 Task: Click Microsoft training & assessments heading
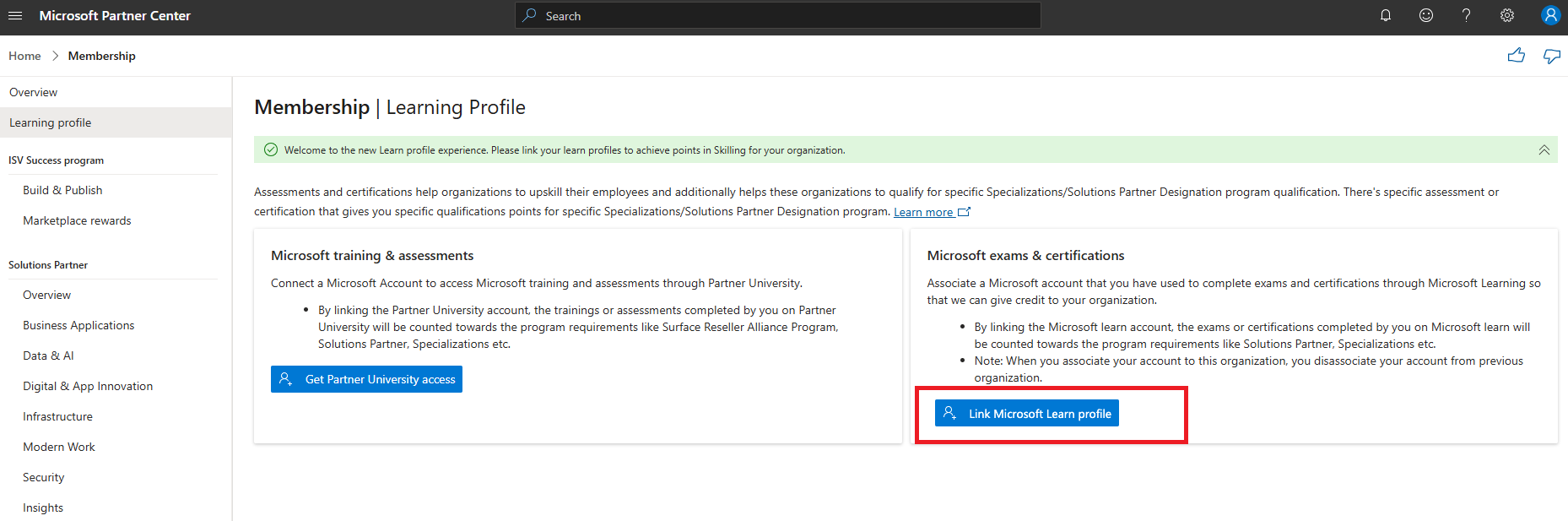click(372, 256)
